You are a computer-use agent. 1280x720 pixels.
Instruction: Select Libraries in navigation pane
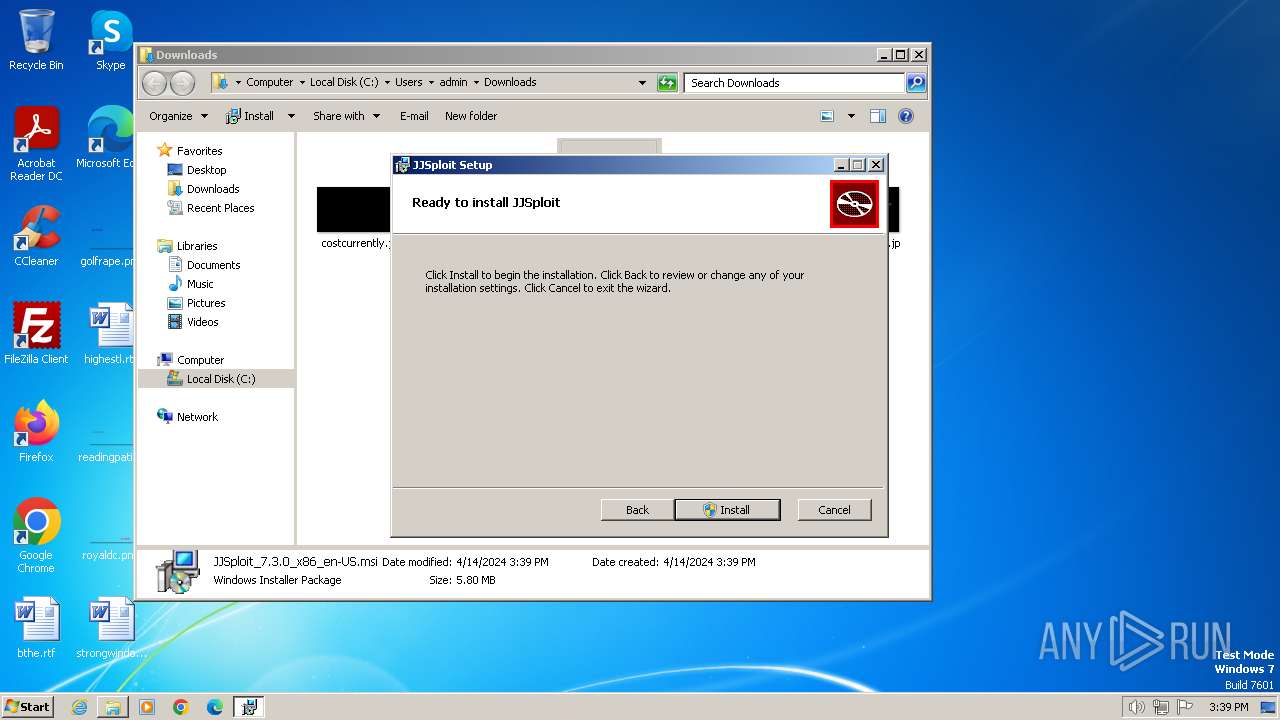[x=197, y=246]
